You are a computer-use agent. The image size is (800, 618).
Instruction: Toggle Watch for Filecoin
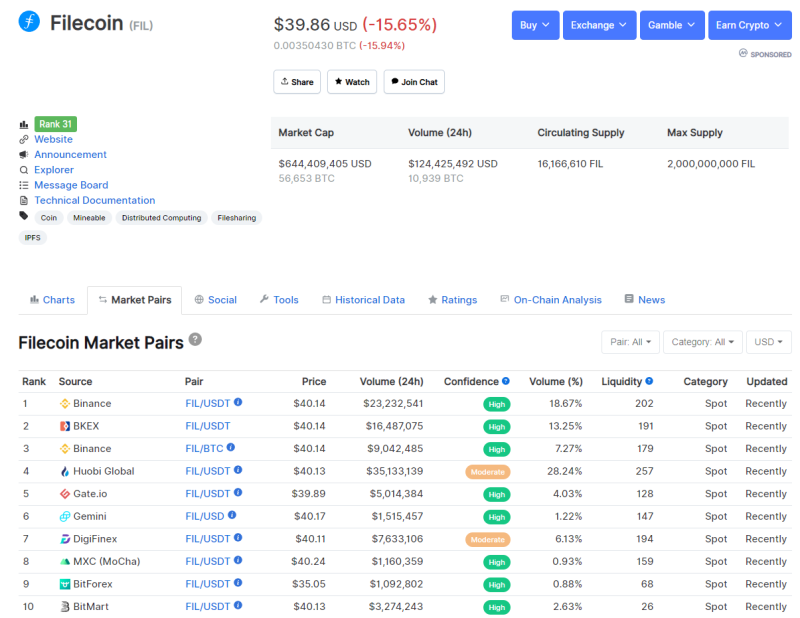(351, 82)
